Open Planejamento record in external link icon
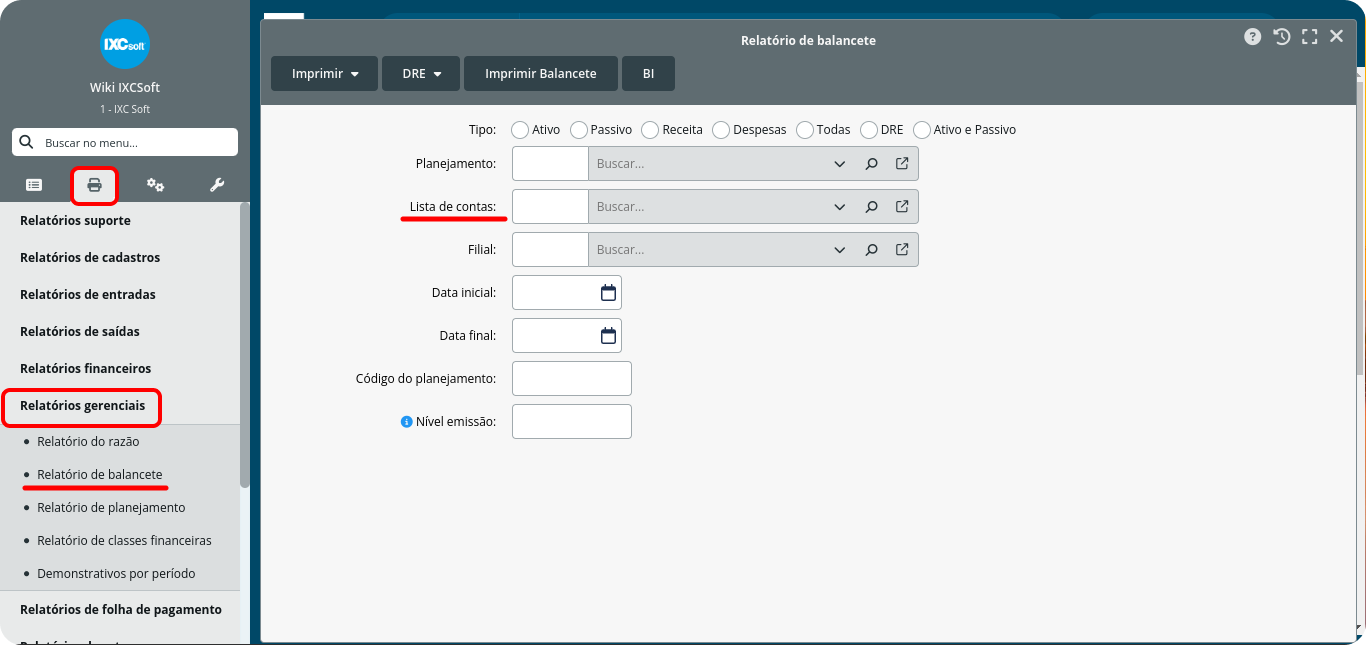The width and height of the screenshot is (1366, 645). click(902, 163)
